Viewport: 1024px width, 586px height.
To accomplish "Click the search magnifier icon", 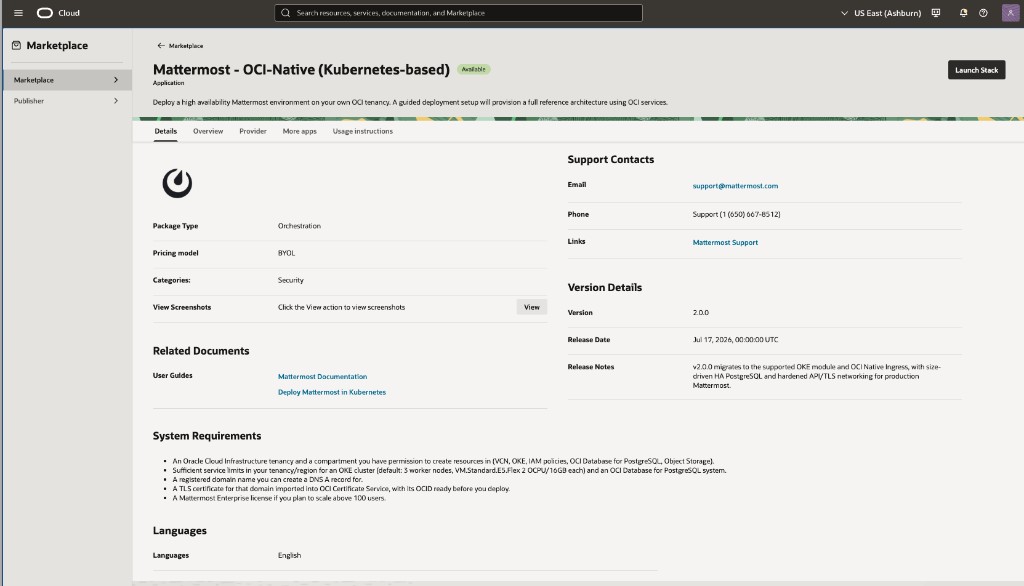I will coord(285,13).
